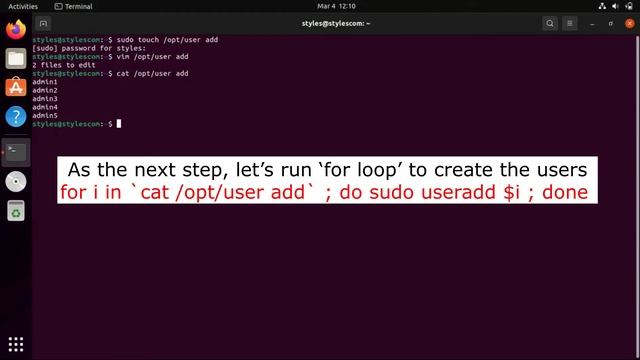Click the window title 'styles@stylescom: ~'
The height and width of the screenshot is (360, 640).
click(336, 23)
